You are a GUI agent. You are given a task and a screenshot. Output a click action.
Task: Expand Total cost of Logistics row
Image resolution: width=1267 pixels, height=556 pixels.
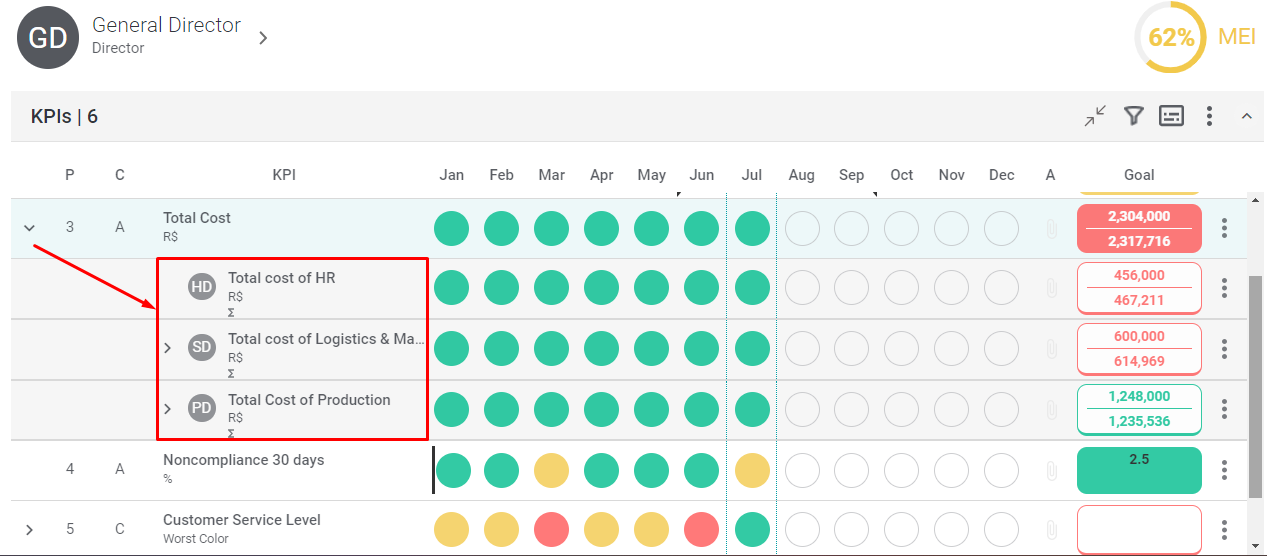pos(168,348)
